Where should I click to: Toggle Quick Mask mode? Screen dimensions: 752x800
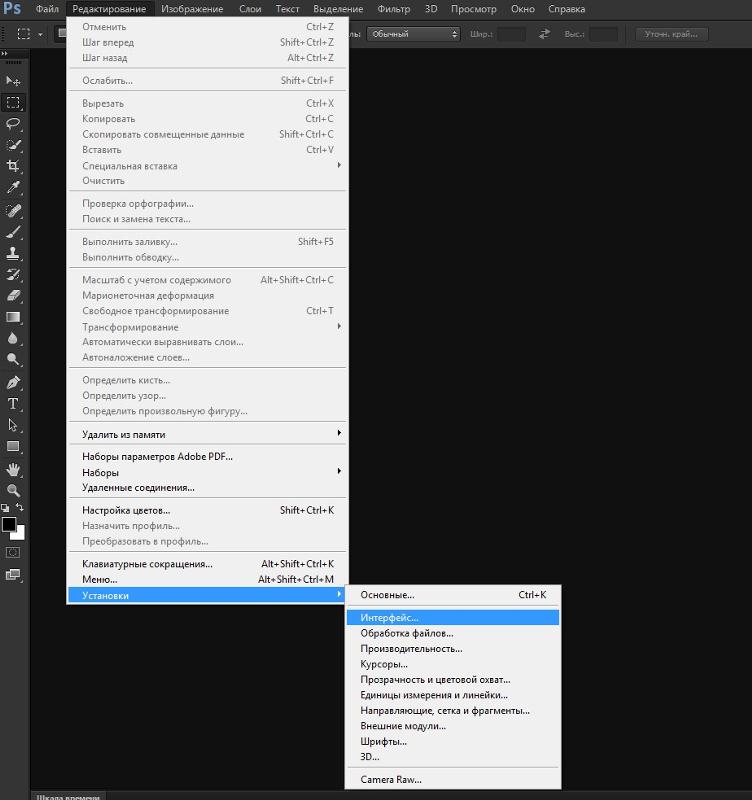(x=13, y=553)
